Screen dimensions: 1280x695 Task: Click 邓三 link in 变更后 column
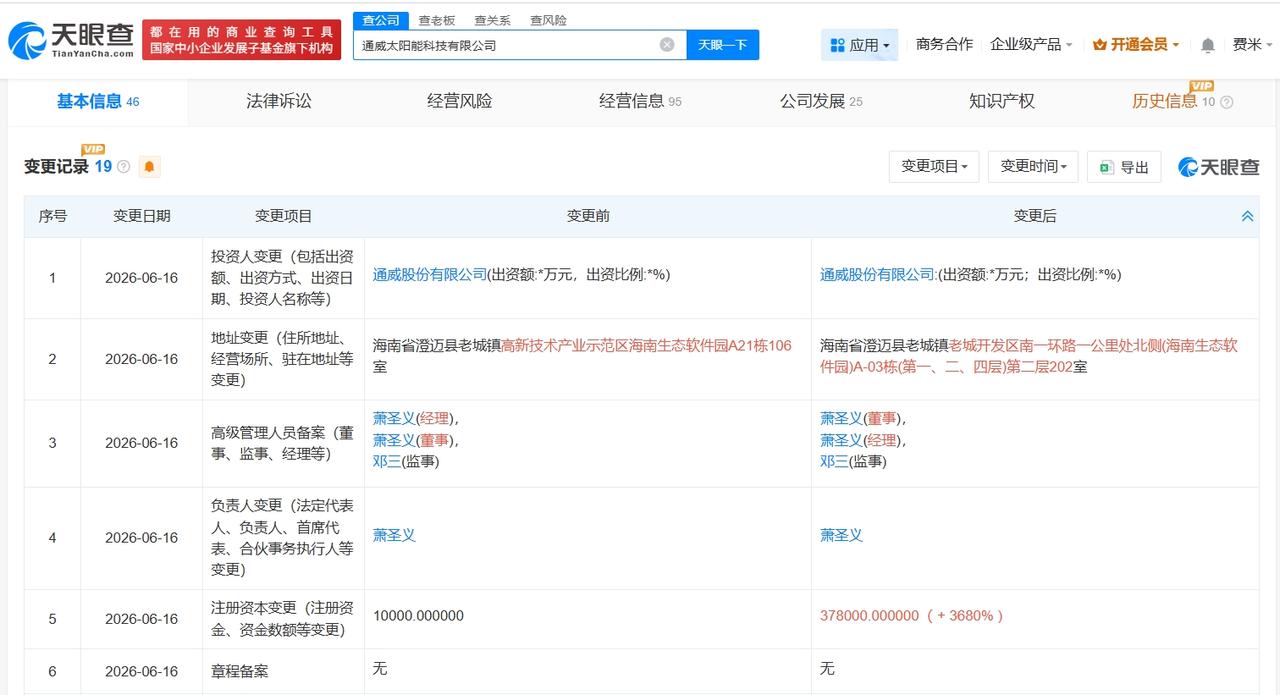[834, 461]
